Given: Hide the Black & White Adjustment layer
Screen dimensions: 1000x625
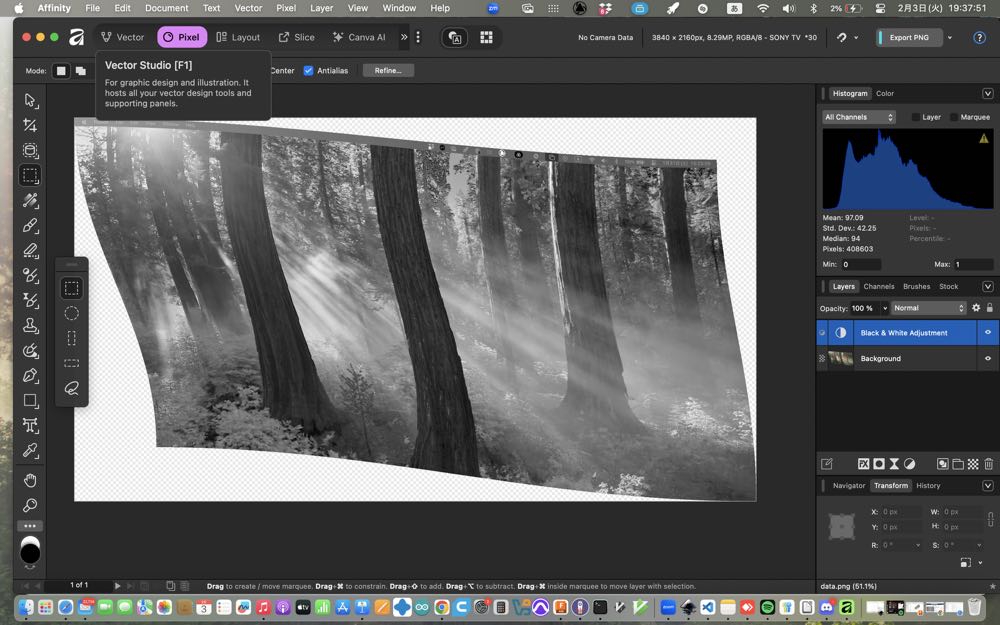Looking at the screenshot, I should (988, 333).
